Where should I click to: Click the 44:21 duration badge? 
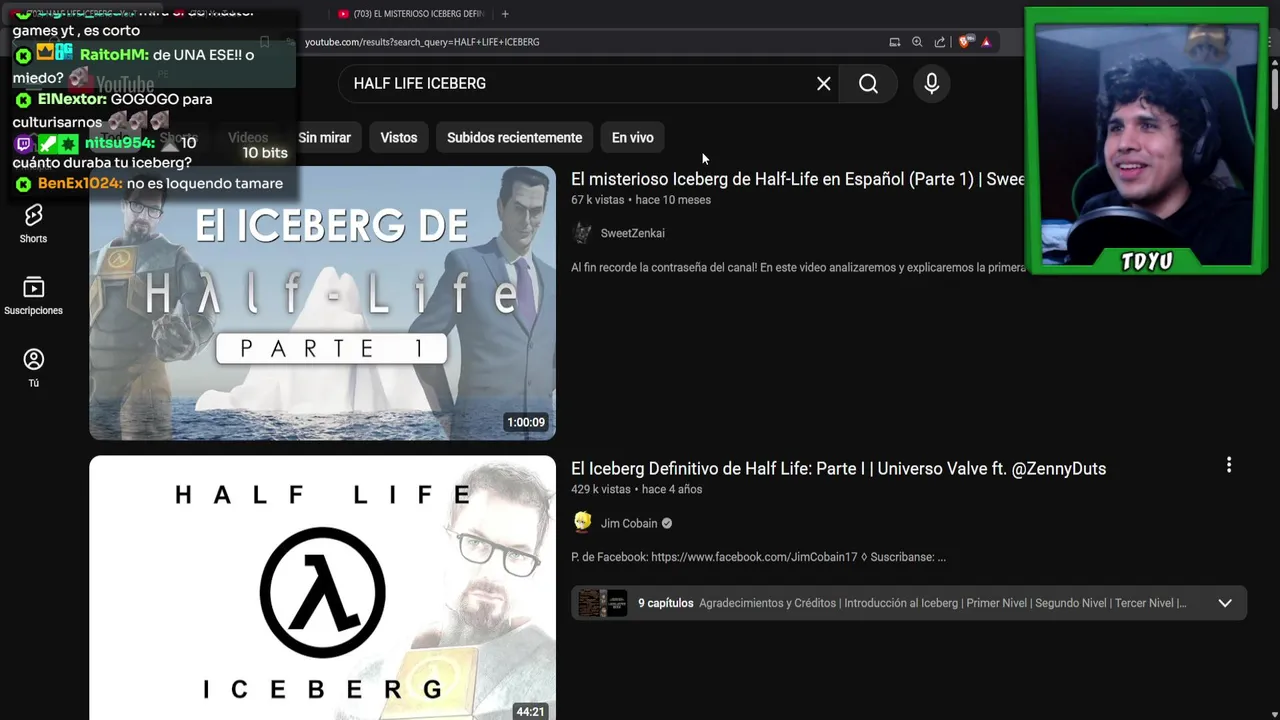(530, 712)
